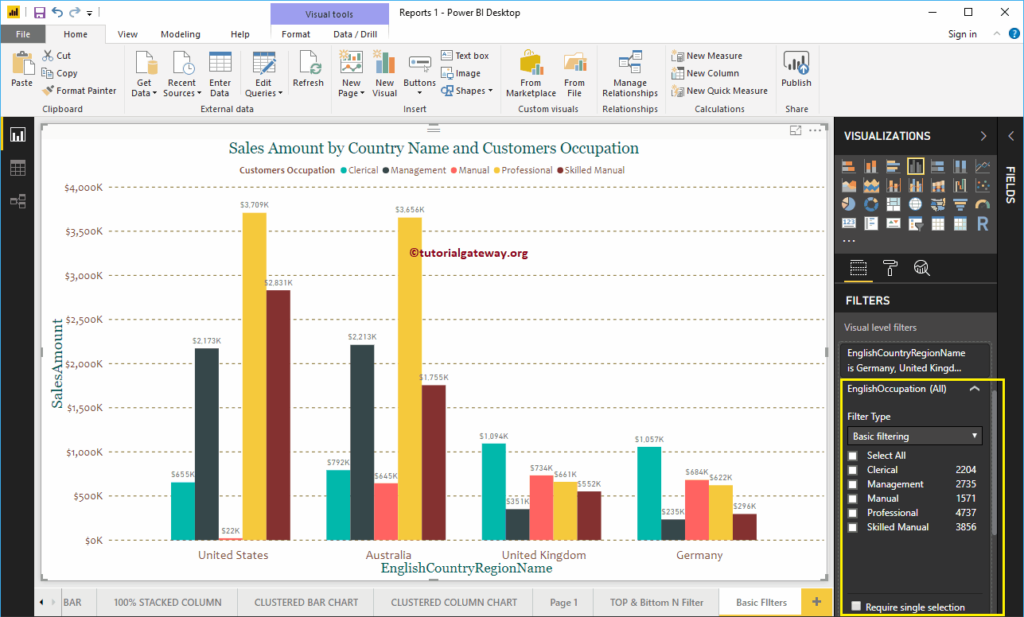Tick the Skilled Manual occupation checkbox

(x=852, y=528)
